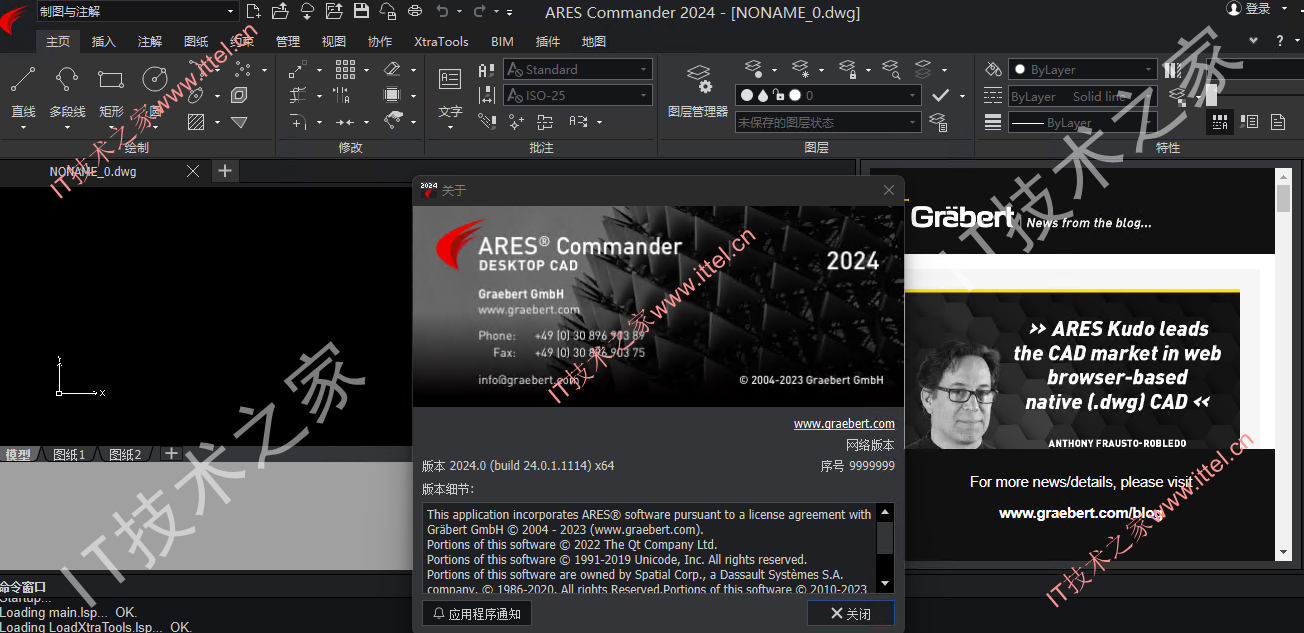
Task: Switch to the 管理 ribbon tab
Action: [288, 41]
